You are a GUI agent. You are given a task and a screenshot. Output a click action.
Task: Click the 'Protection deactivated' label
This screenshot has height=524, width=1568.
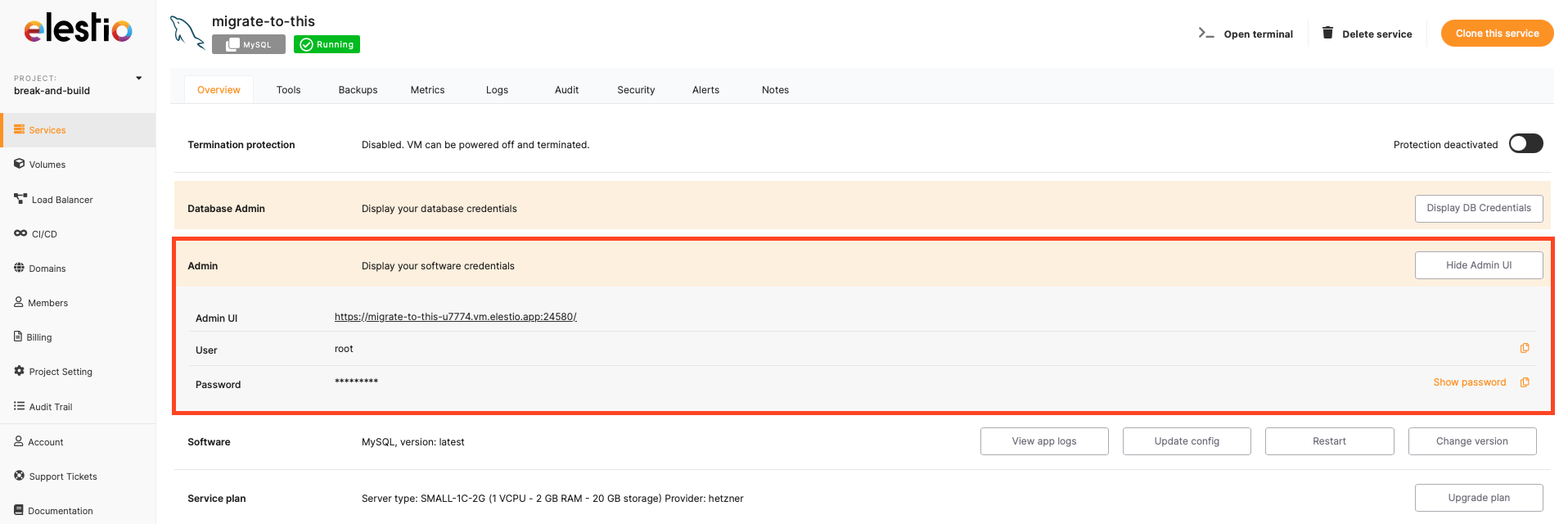(1445, 145)
